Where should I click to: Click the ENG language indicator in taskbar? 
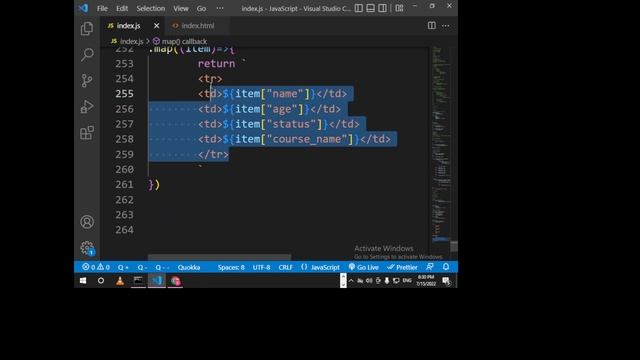click(407, 280)
